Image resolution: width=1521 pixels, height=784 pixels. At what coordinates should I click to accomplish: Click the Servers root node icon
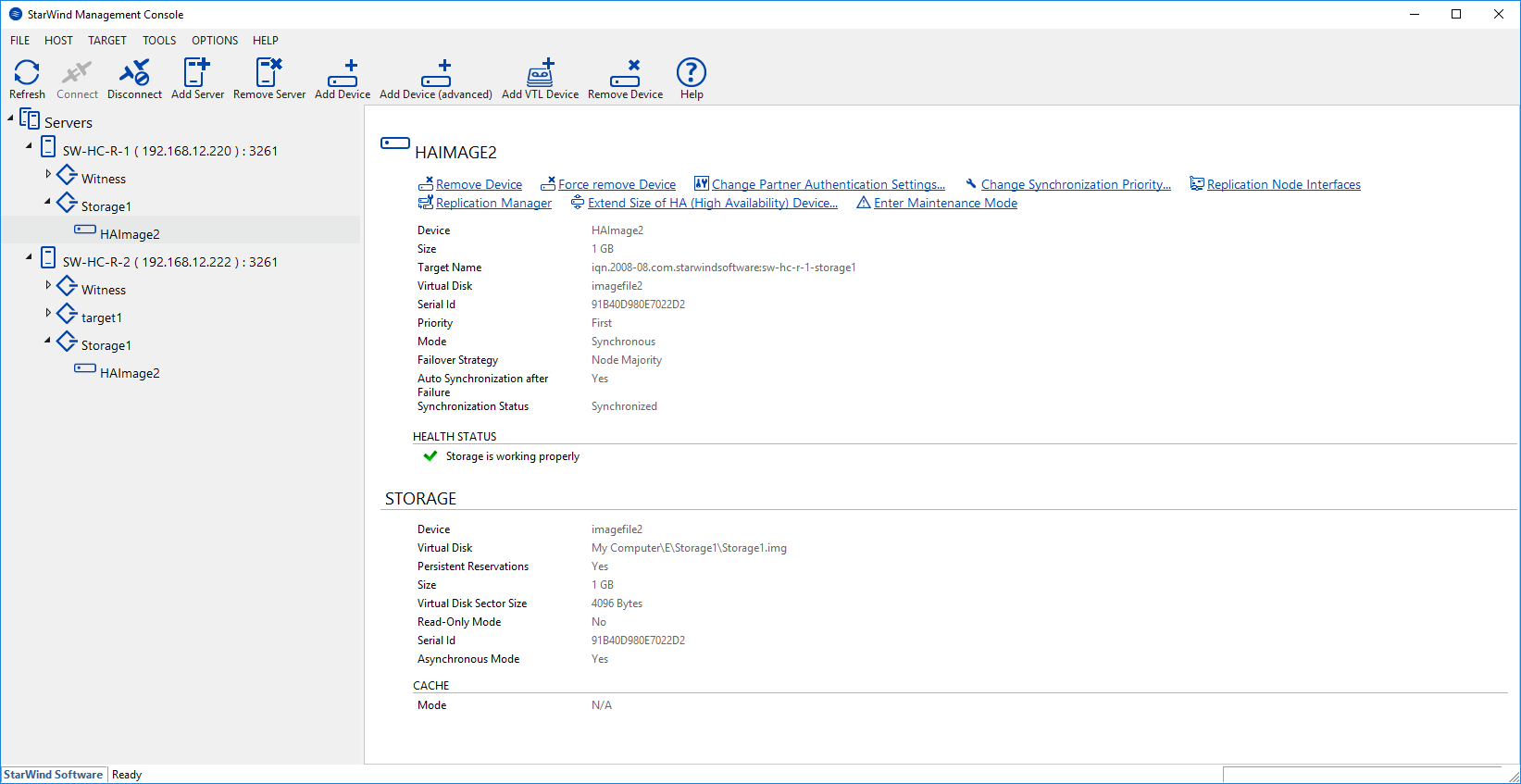pos(30,120)
